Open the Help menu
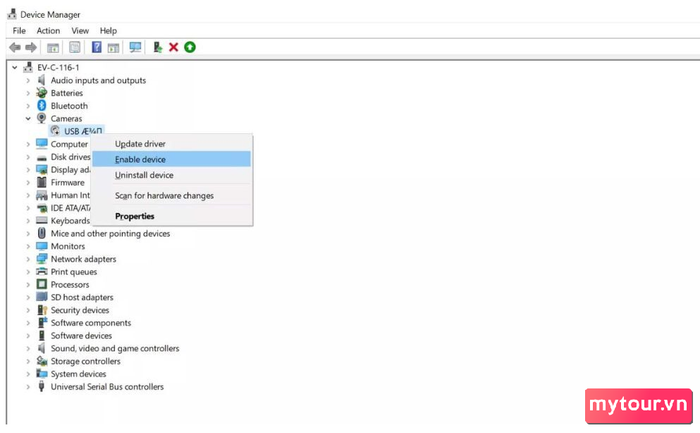The width and height of the screenshot is (700, 433). pos(108,30)
